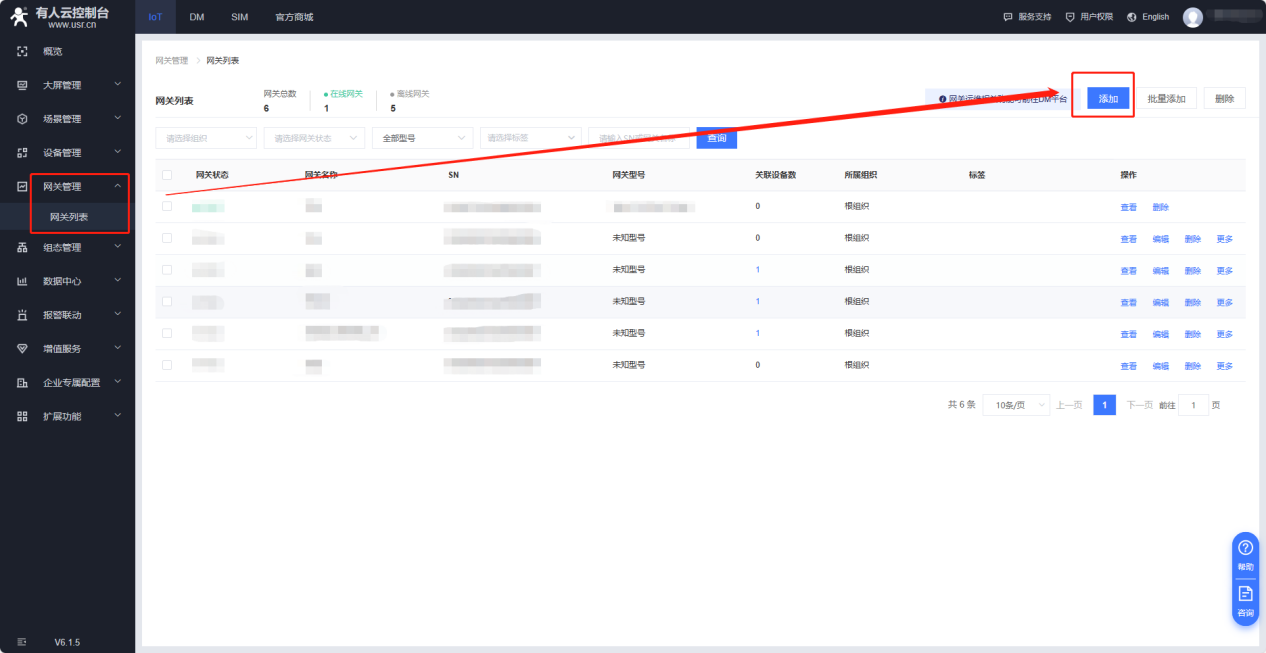The height and width of the screenshot is (653, 1266).
Task: Click the 报警联动 alarm icon
Action: click(22, 315)
